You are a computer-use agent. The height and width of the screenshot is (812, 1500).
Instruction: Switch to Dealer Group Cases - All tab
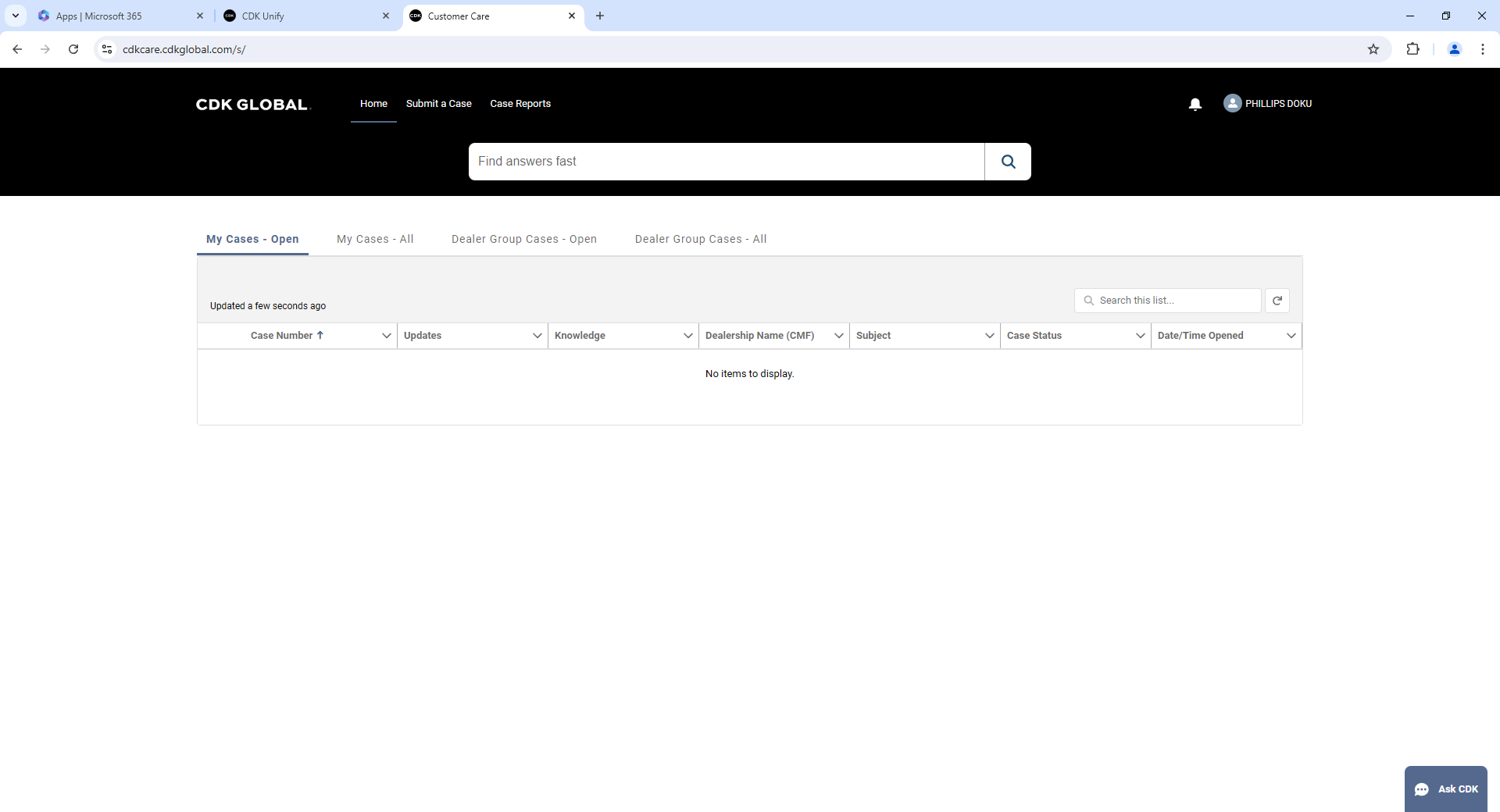701,239
